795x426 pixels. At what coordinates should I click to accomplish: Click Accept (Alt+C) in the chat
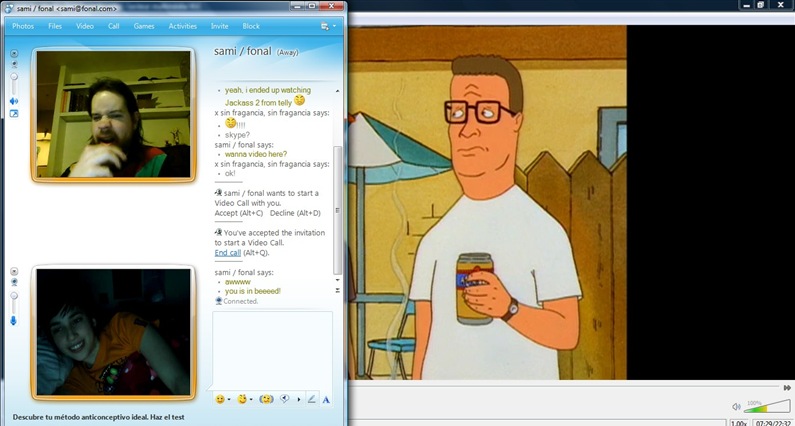coord(239,213)
